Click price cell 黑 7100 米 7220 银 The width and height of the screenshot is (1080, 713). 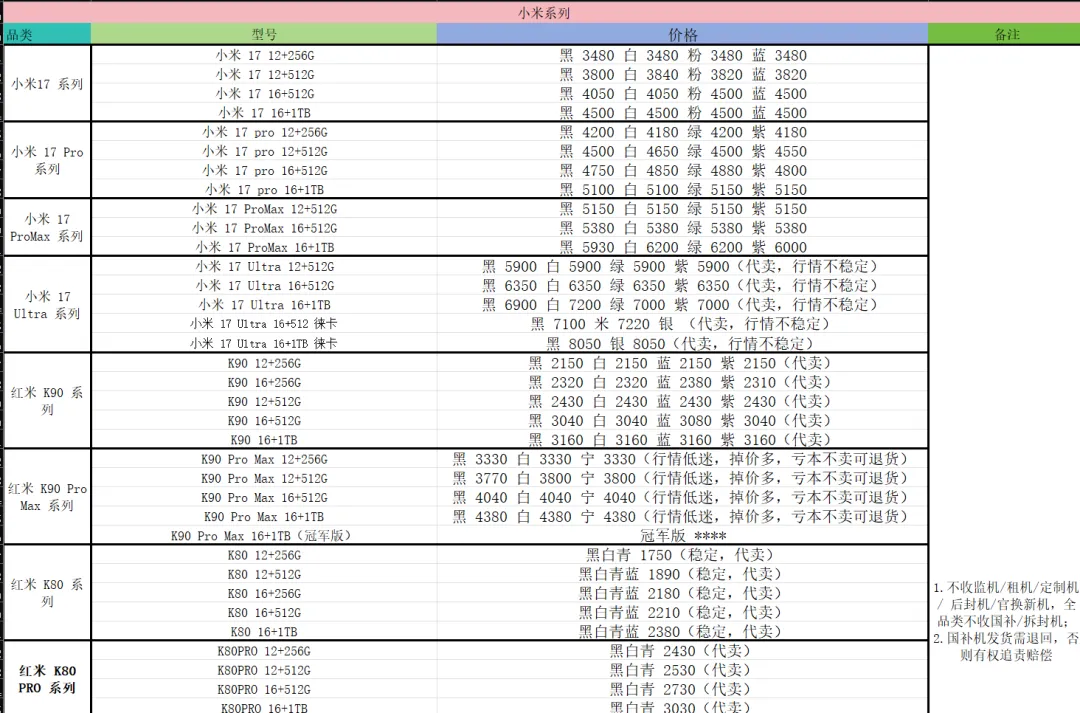(x=682, y=324)
